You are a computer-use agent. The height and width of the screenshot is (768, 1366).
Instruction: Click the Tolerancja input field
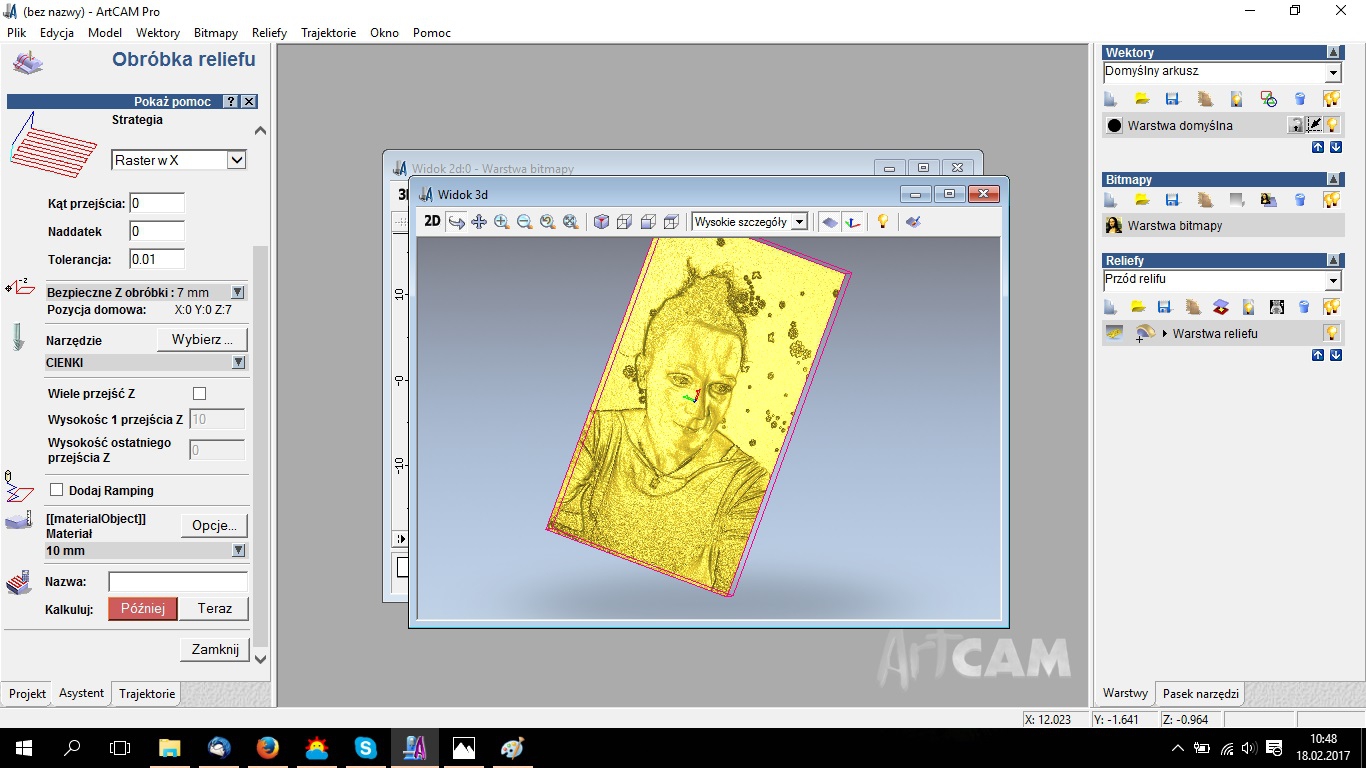157,259
